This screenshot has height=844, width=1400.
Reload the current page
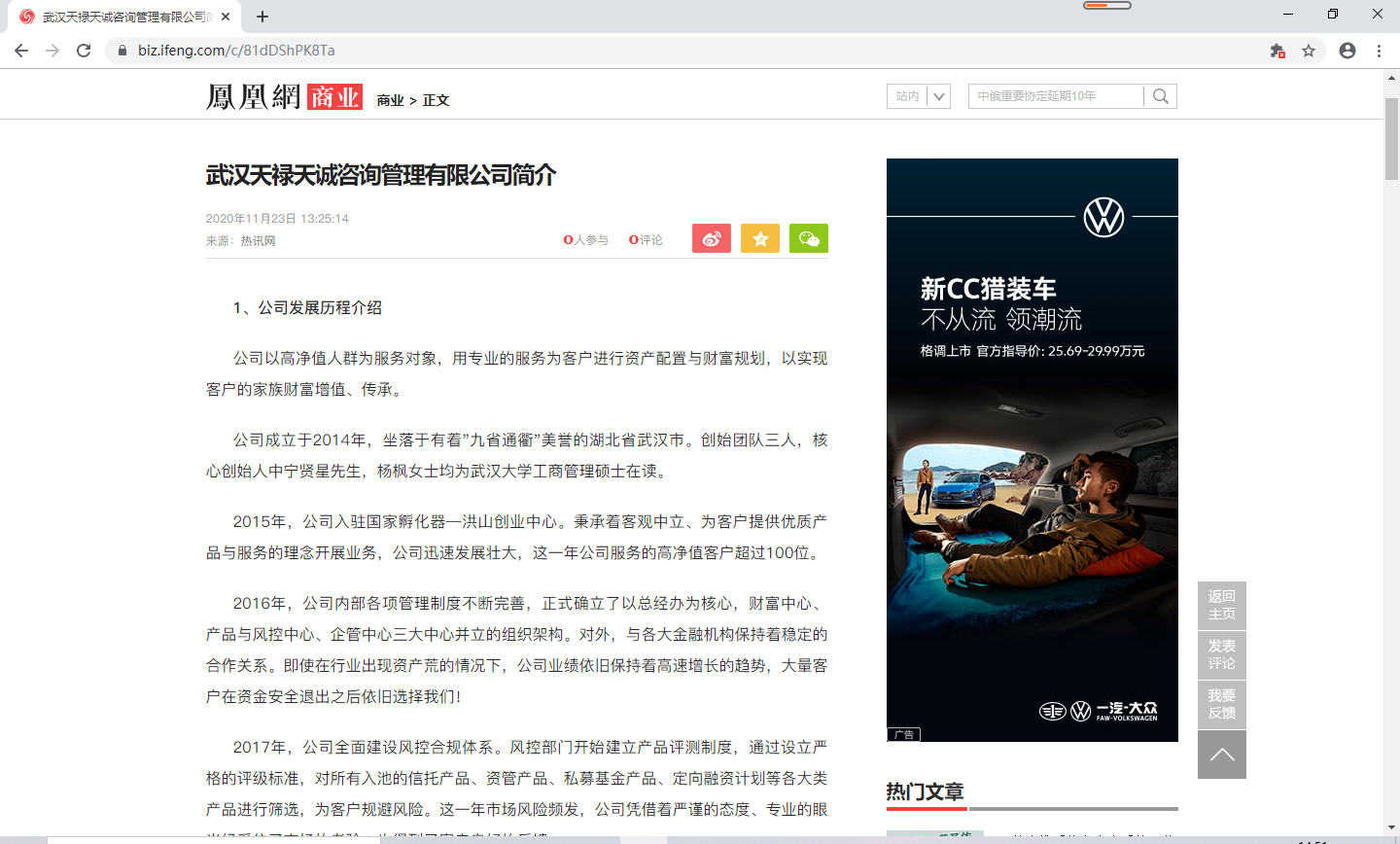[84, 51]
